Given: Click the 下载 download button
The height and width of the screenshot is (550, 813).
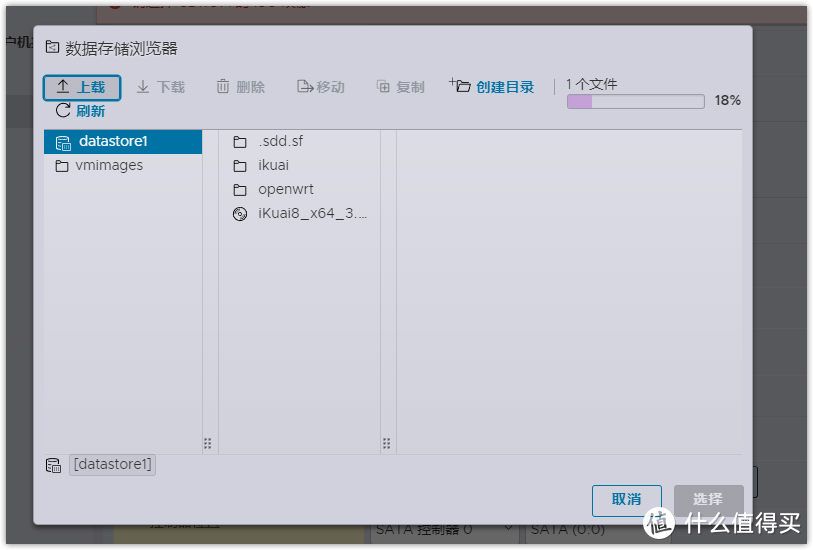Looking at the screenshot, I should pyautogui.click(x=161, y=87).
